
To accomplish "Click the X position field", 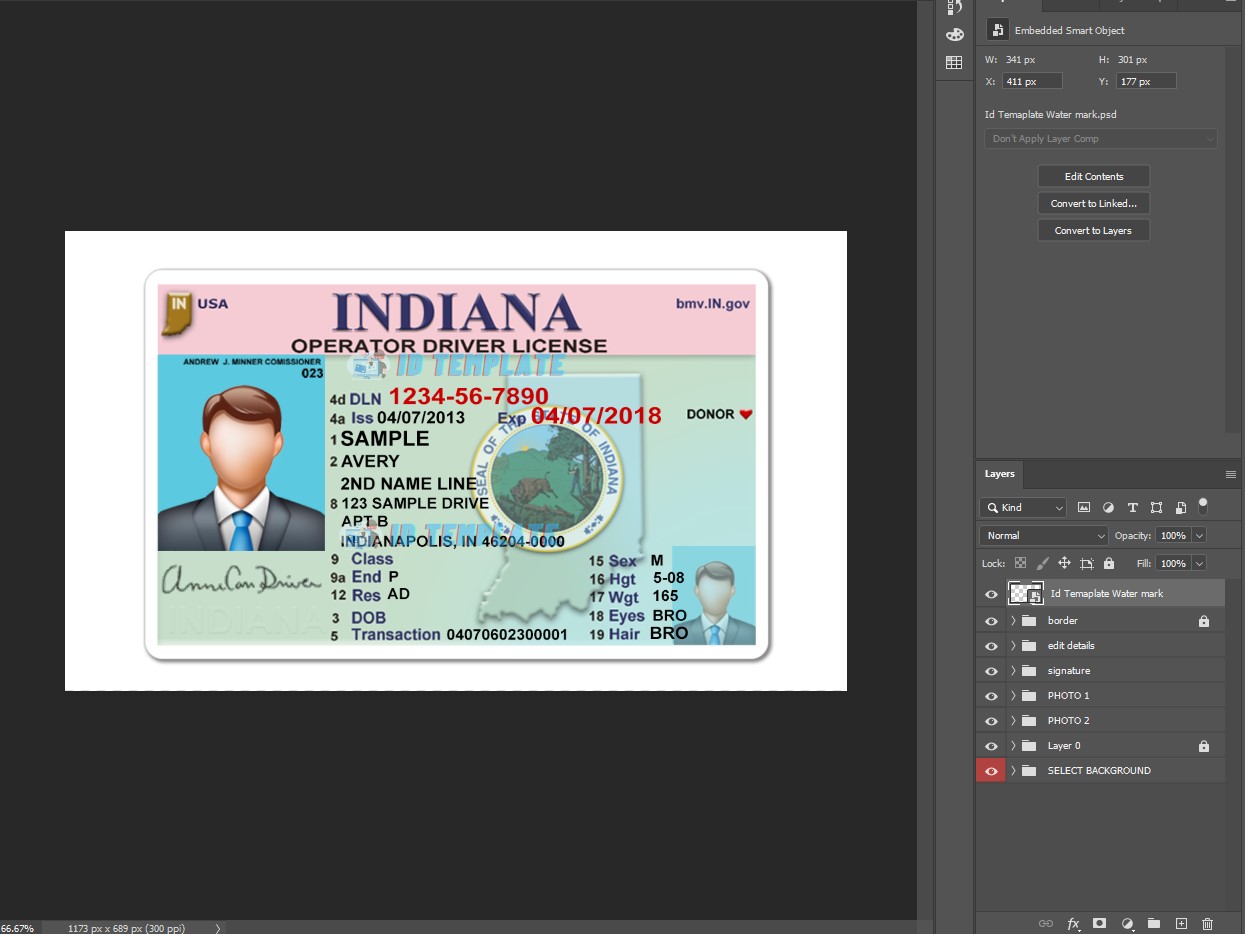I will 1032,82.
